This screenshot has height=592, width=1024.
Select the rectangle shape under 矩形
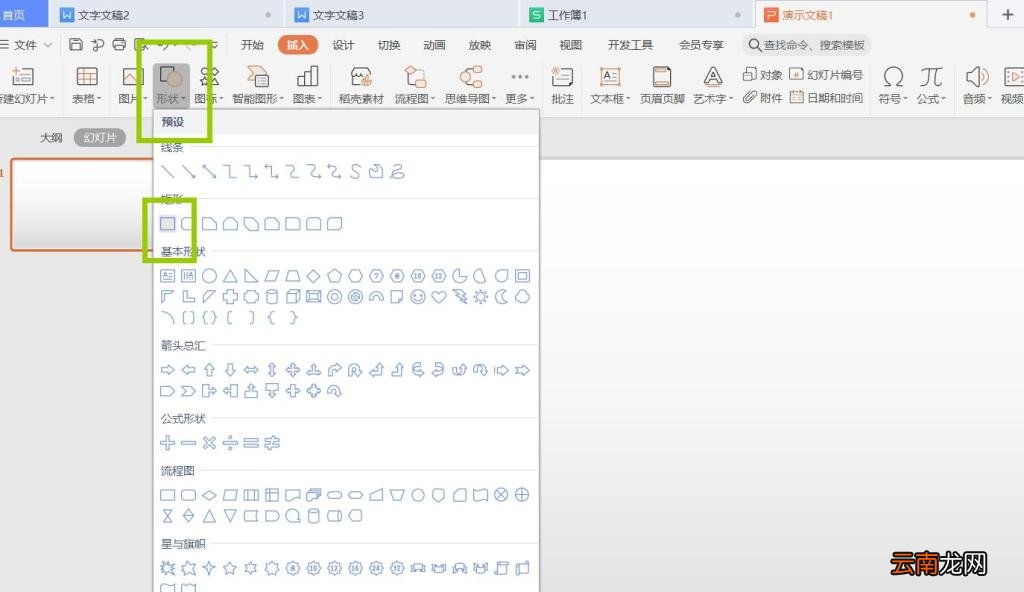(168, 224)
